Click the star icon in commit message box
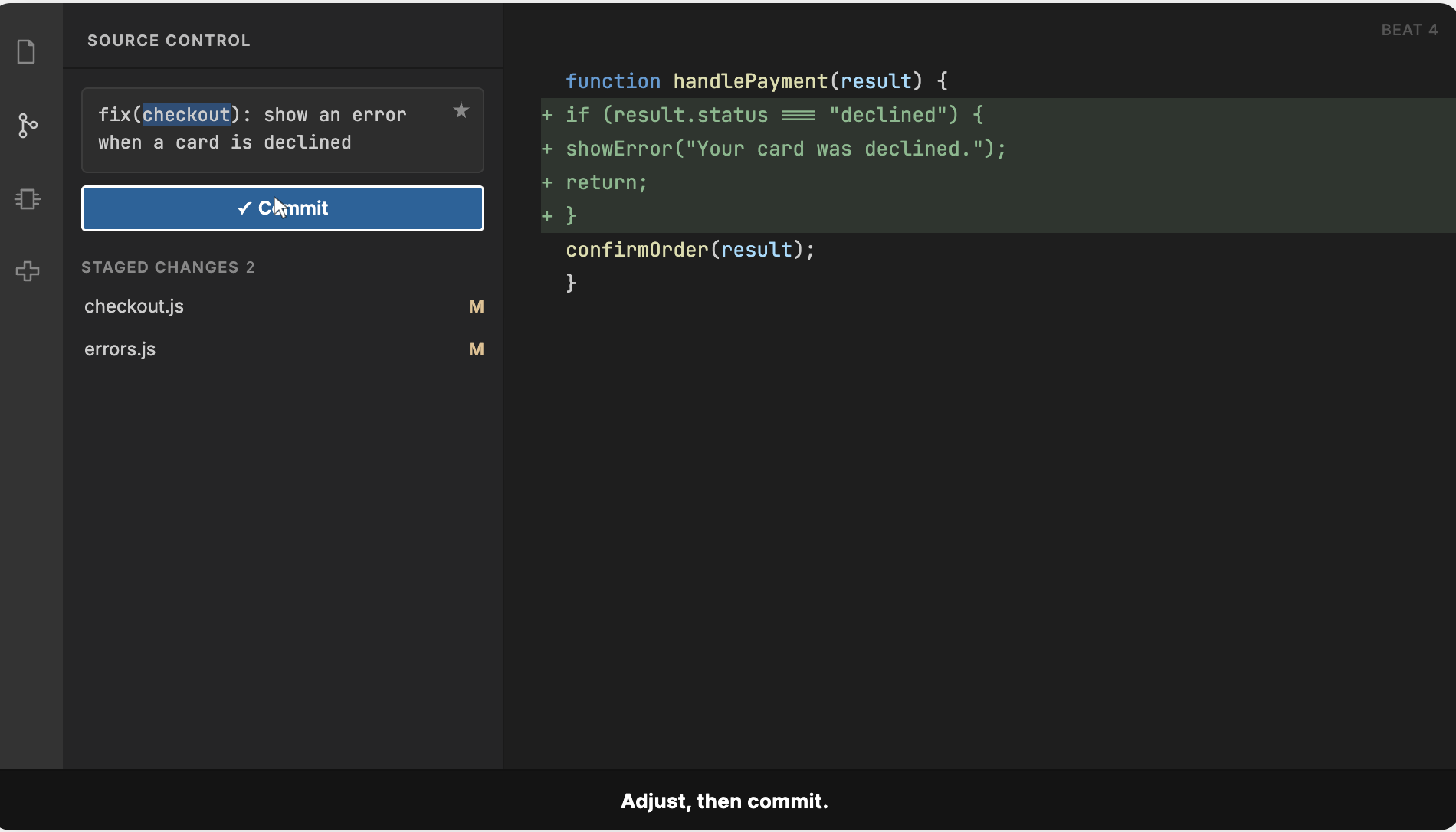This screenshot has width=1456, height=832. coord(461,111)
